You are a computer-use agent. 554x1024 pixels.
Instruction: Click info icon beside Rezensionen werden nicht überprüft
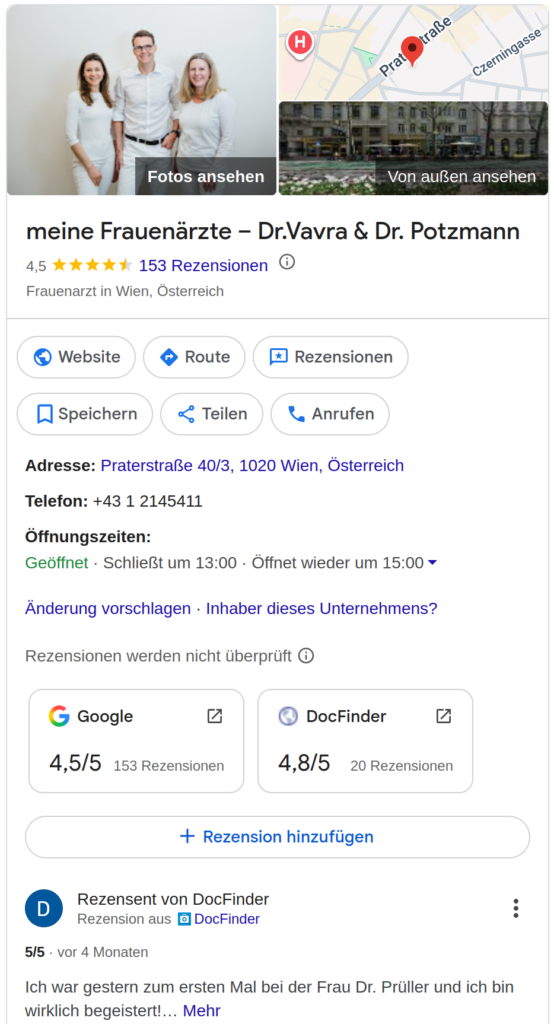point(306,656)
